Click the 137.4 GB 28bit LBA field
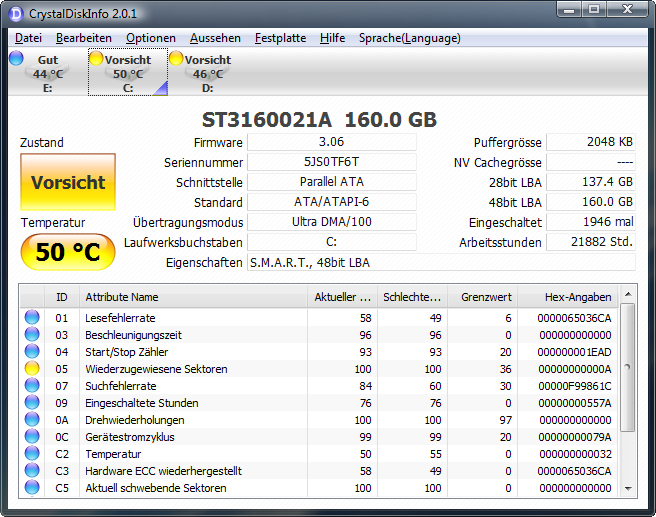656x517 pixels. (591, 182)
